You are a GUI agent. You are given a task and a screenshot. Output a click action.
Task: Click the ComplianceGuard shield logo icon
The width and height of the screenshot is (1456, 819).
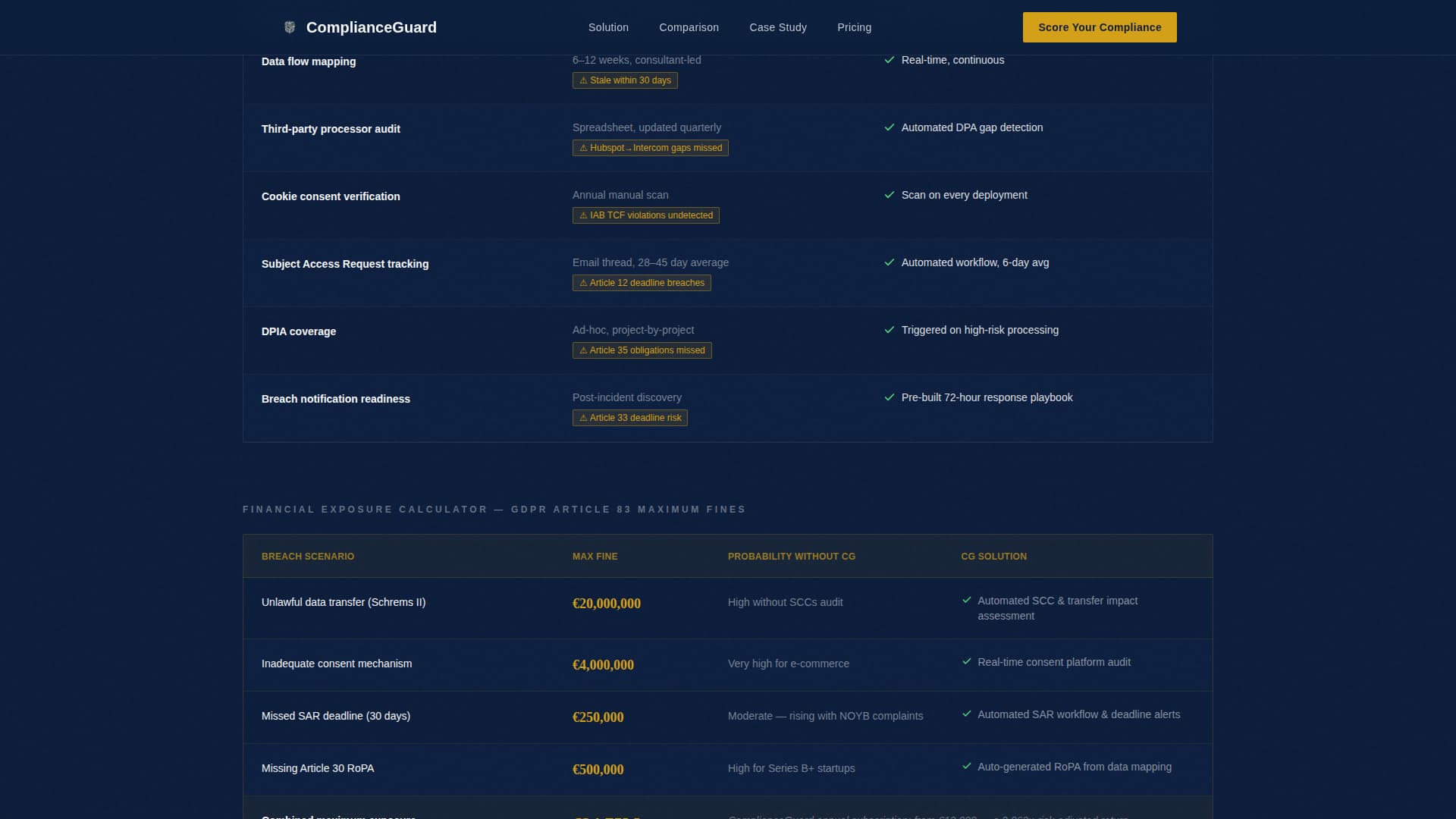click(289, 27)
